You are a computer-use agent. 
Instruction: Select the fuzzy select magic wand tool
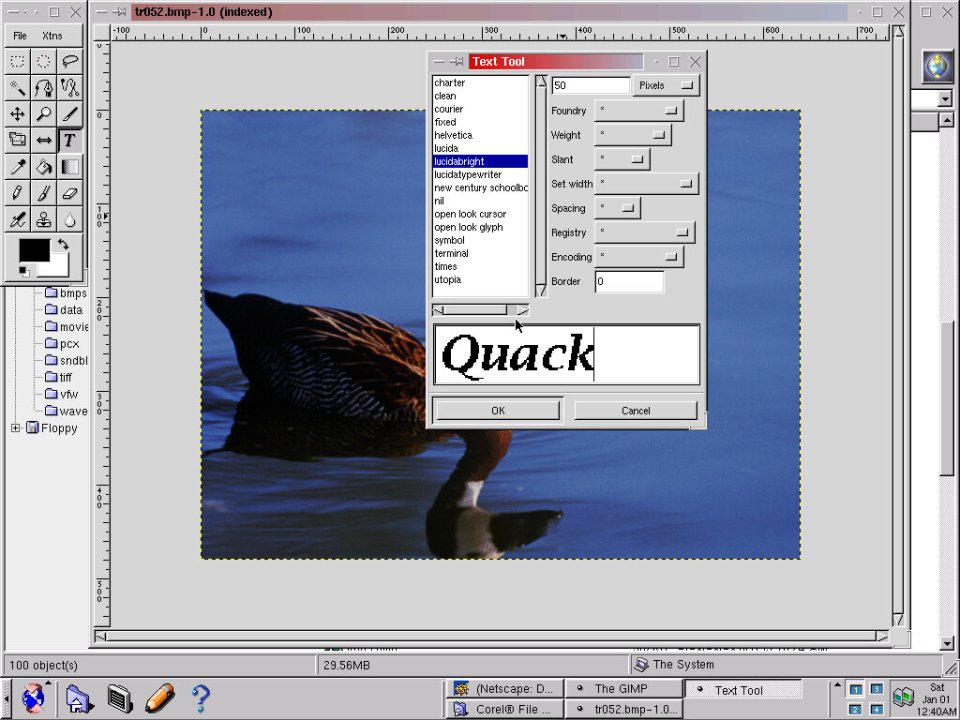(x=18, y=88)
